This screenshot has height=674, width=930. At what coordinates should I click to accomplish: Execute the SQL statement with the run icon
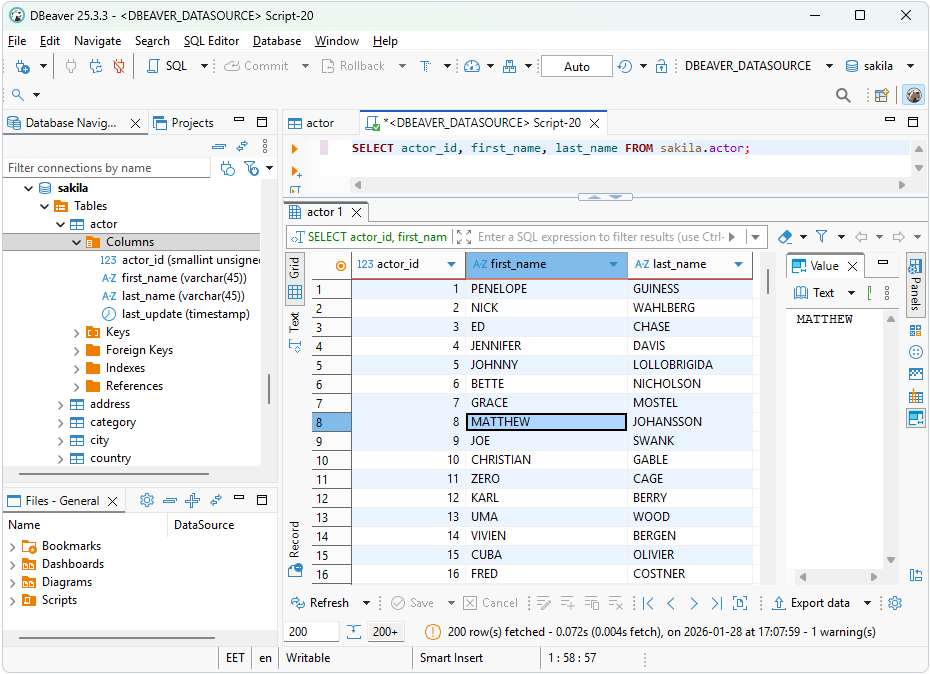click(293, 151)
